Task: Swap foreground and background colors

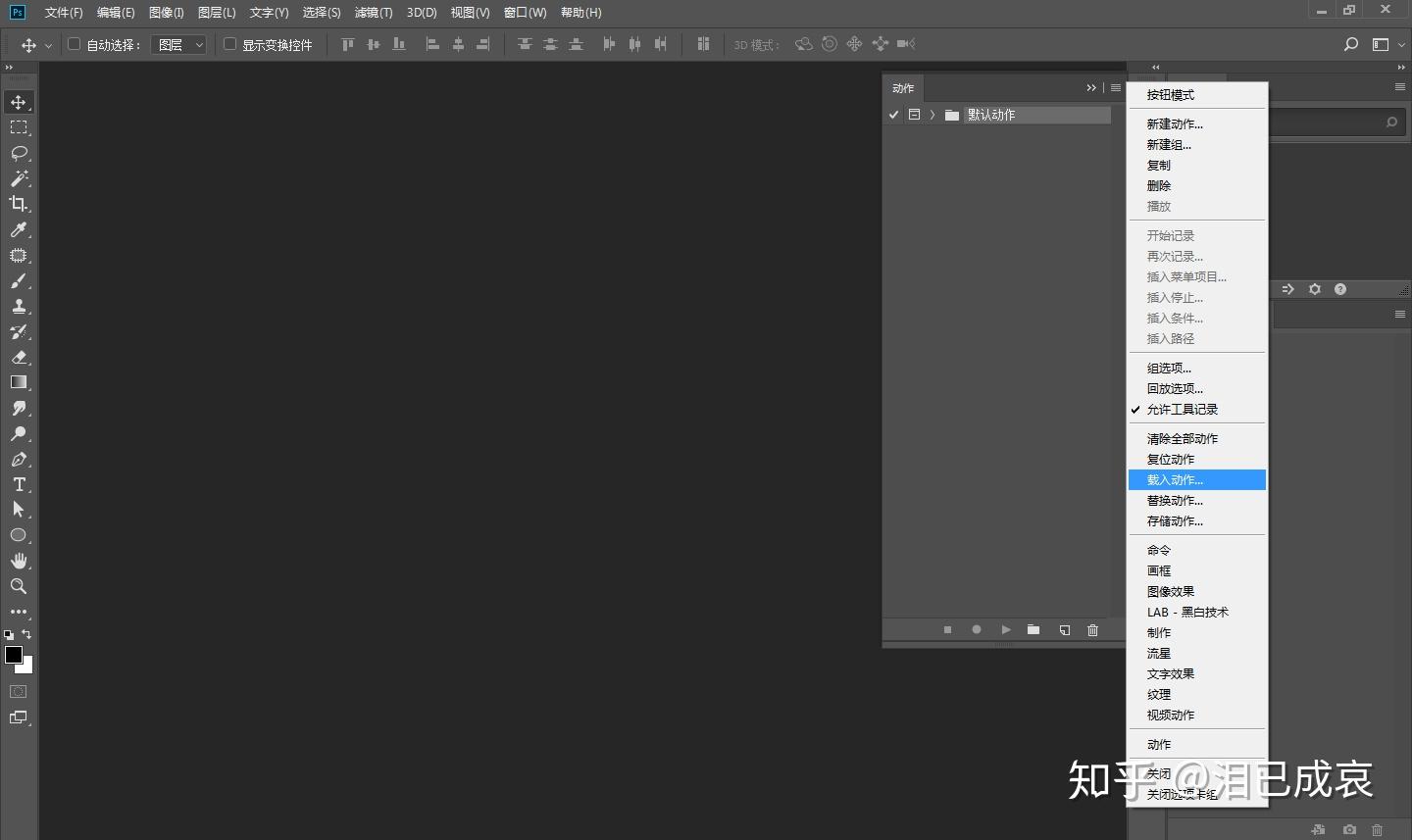Action: coord(26,634)
